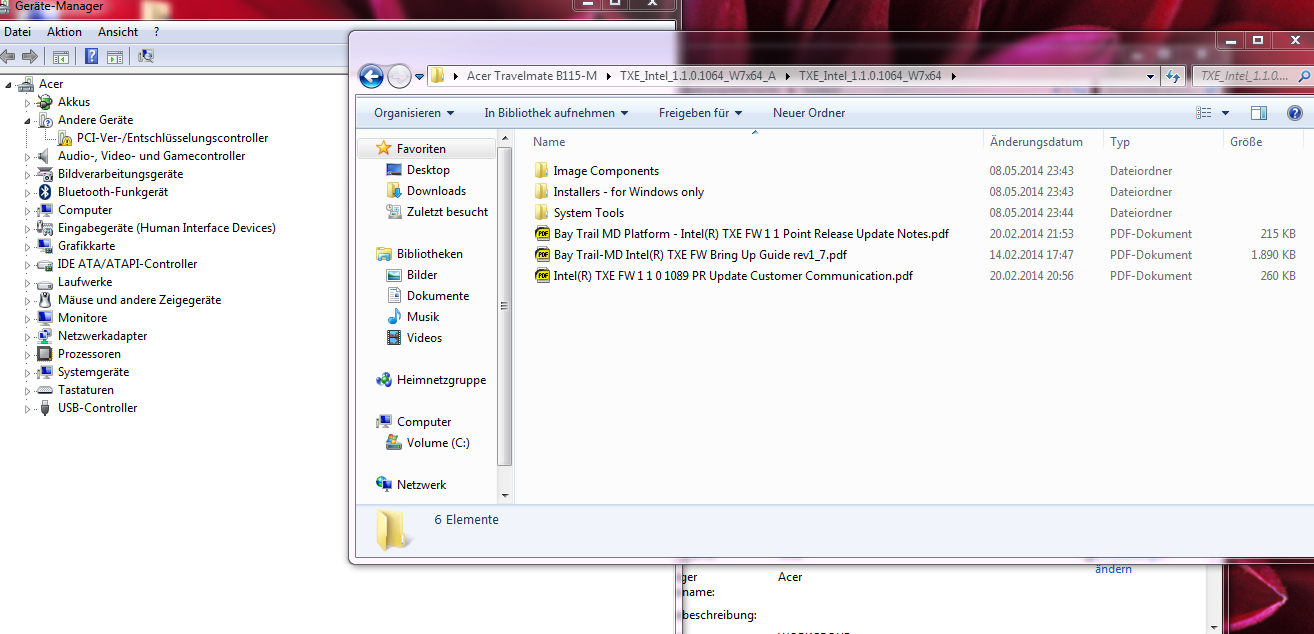
Task: Click forward arrow in Geräte-Manager toolbar
Action: 30,56
